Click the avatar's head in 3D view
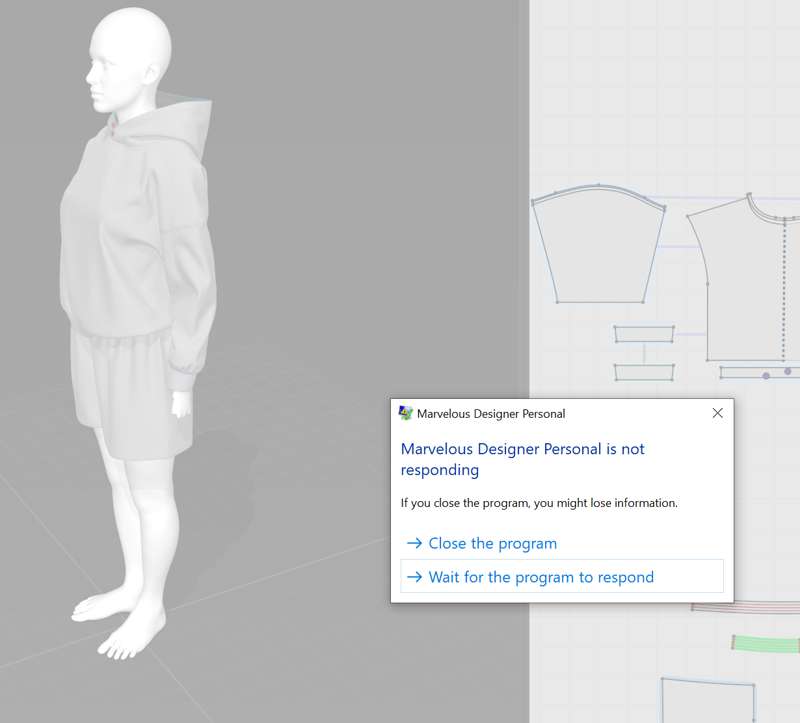Screen dimensions: 800x723 (130, 56)
